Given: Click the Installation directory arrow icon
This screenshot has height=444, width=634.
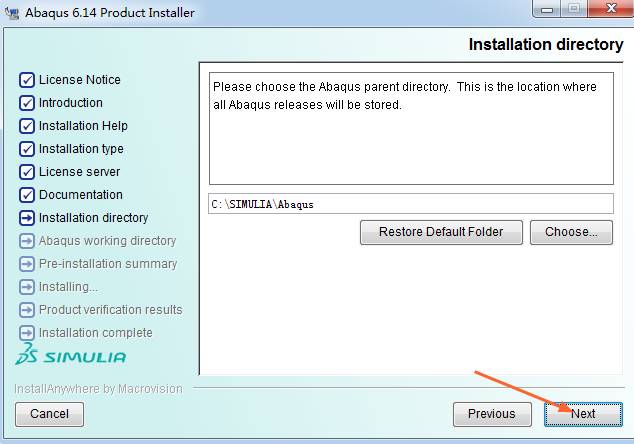Looking at the screenshot, I should coord(27,218).
